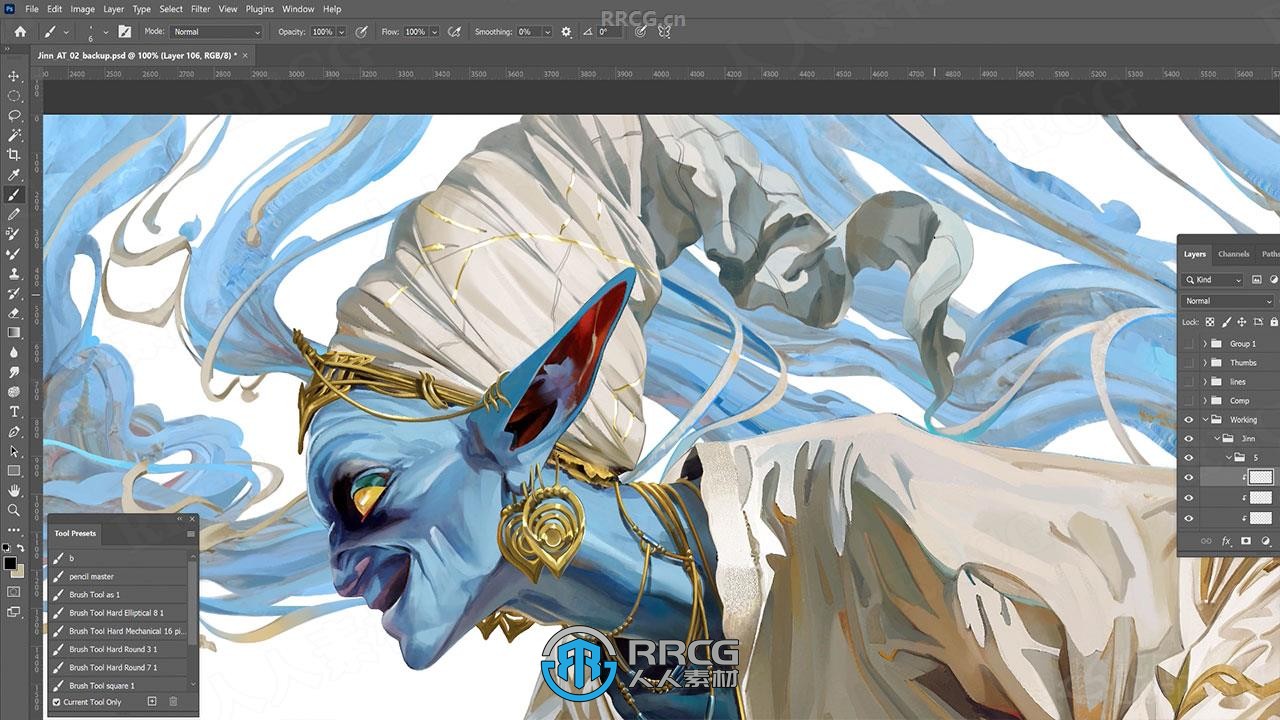
Task: Open the Plugins menu
Action: [x=260, y=9]
